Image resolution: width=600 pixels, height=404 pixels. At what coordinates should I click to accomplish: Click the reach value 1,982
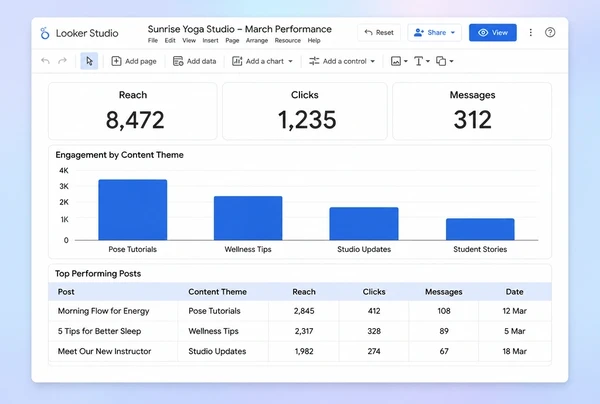304,351
